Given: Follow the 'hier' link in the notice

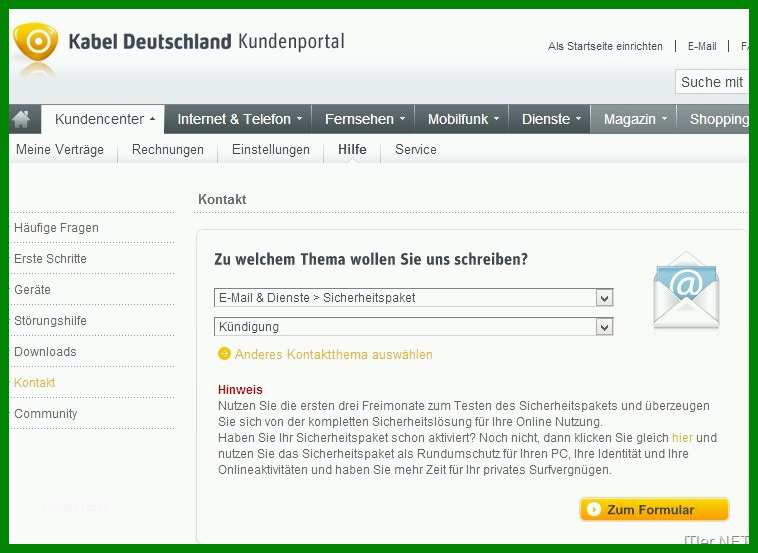Looking at the screenshot, I should click(x=682, y=438).
